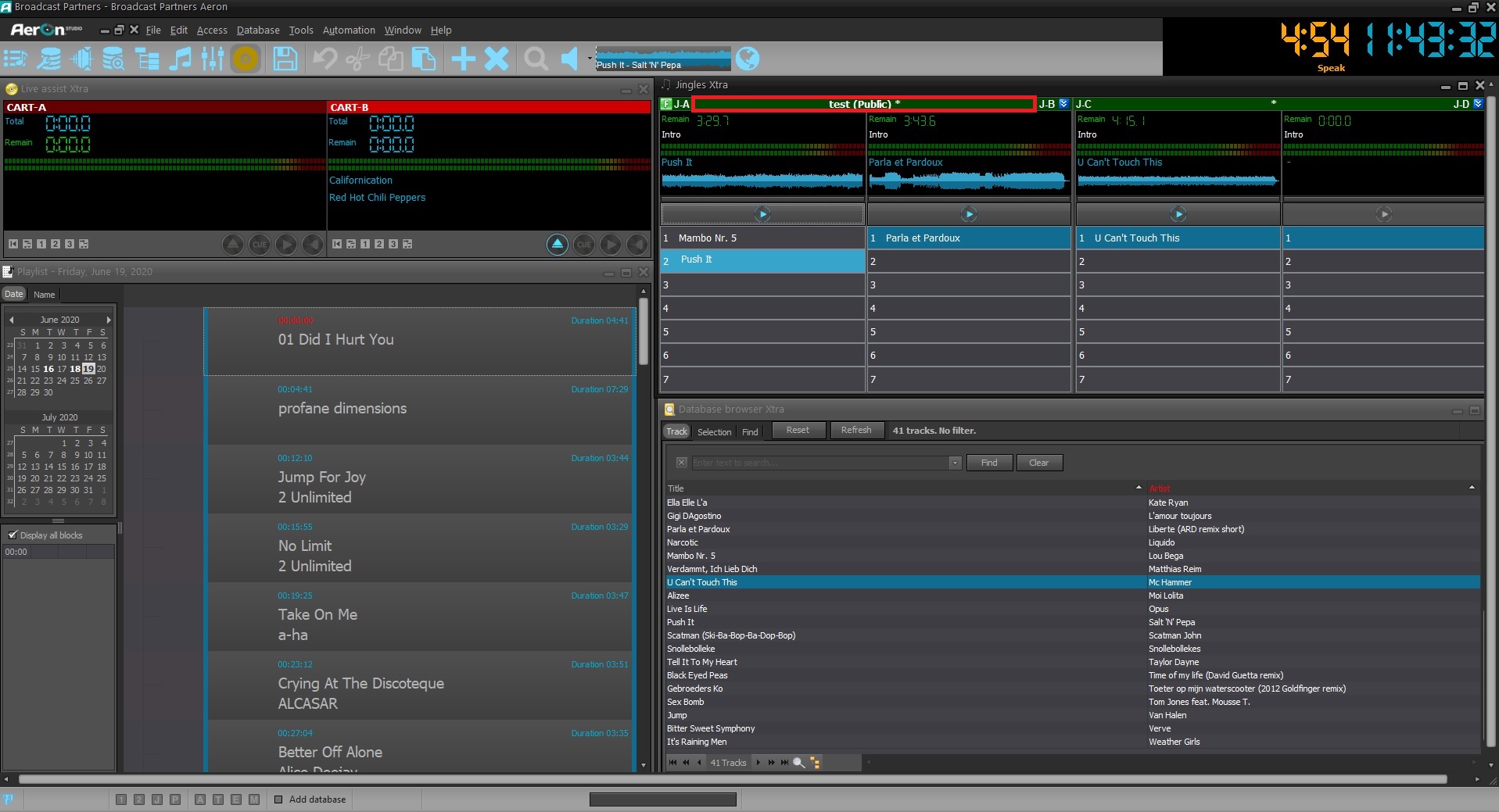Expand the J-B jingle bank dropdown

point(1063,104)
